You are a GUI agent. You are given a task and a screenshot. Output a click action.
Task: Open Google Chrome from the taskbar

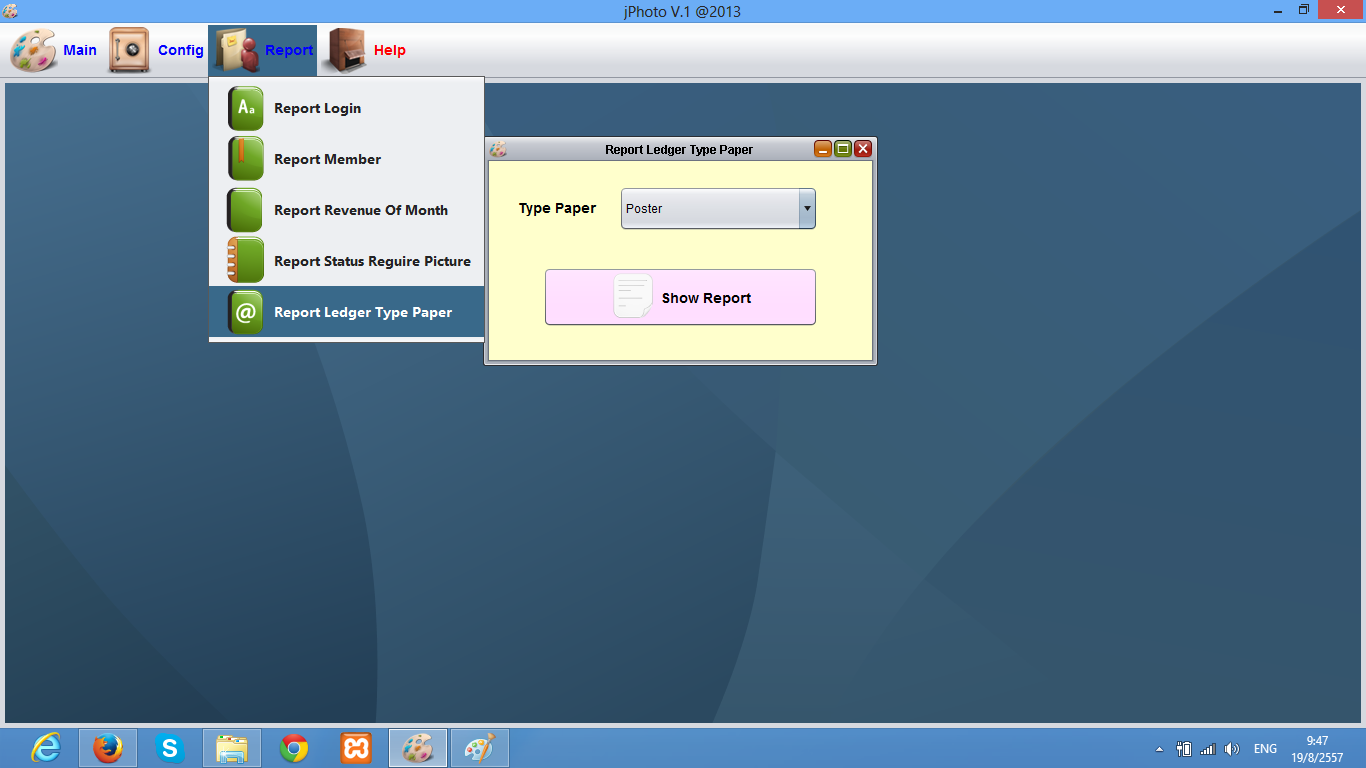294,748
